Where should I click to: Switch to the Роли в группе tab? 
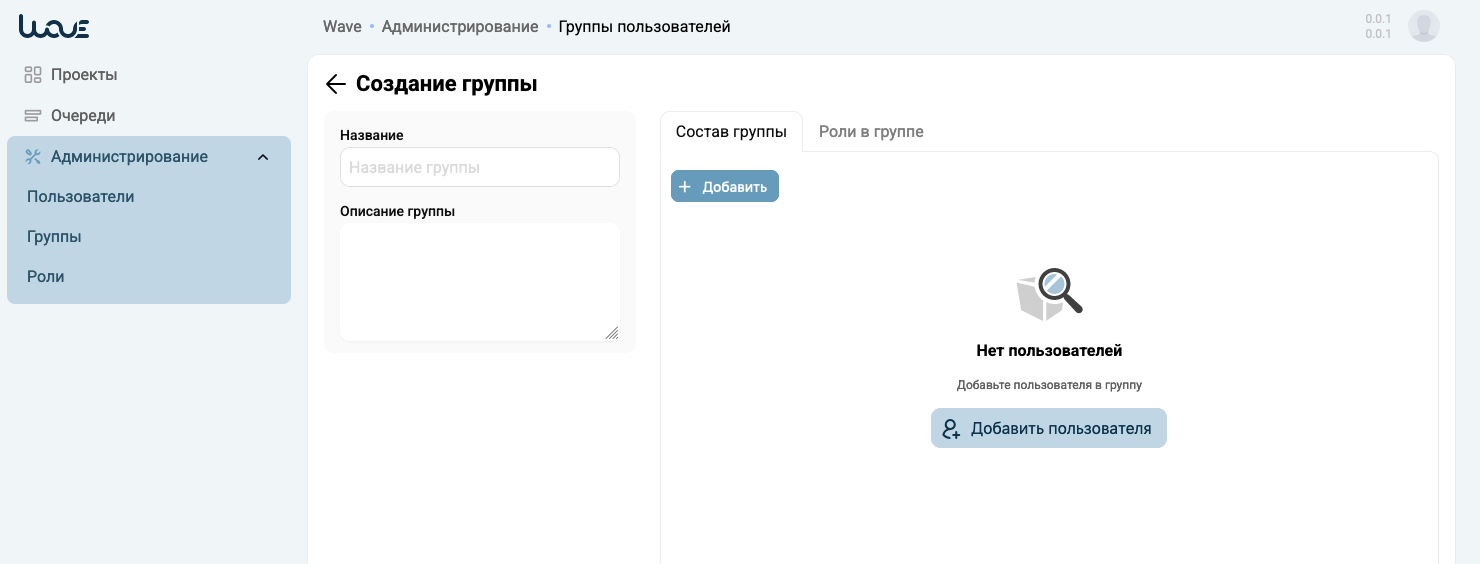pos(871,132)
